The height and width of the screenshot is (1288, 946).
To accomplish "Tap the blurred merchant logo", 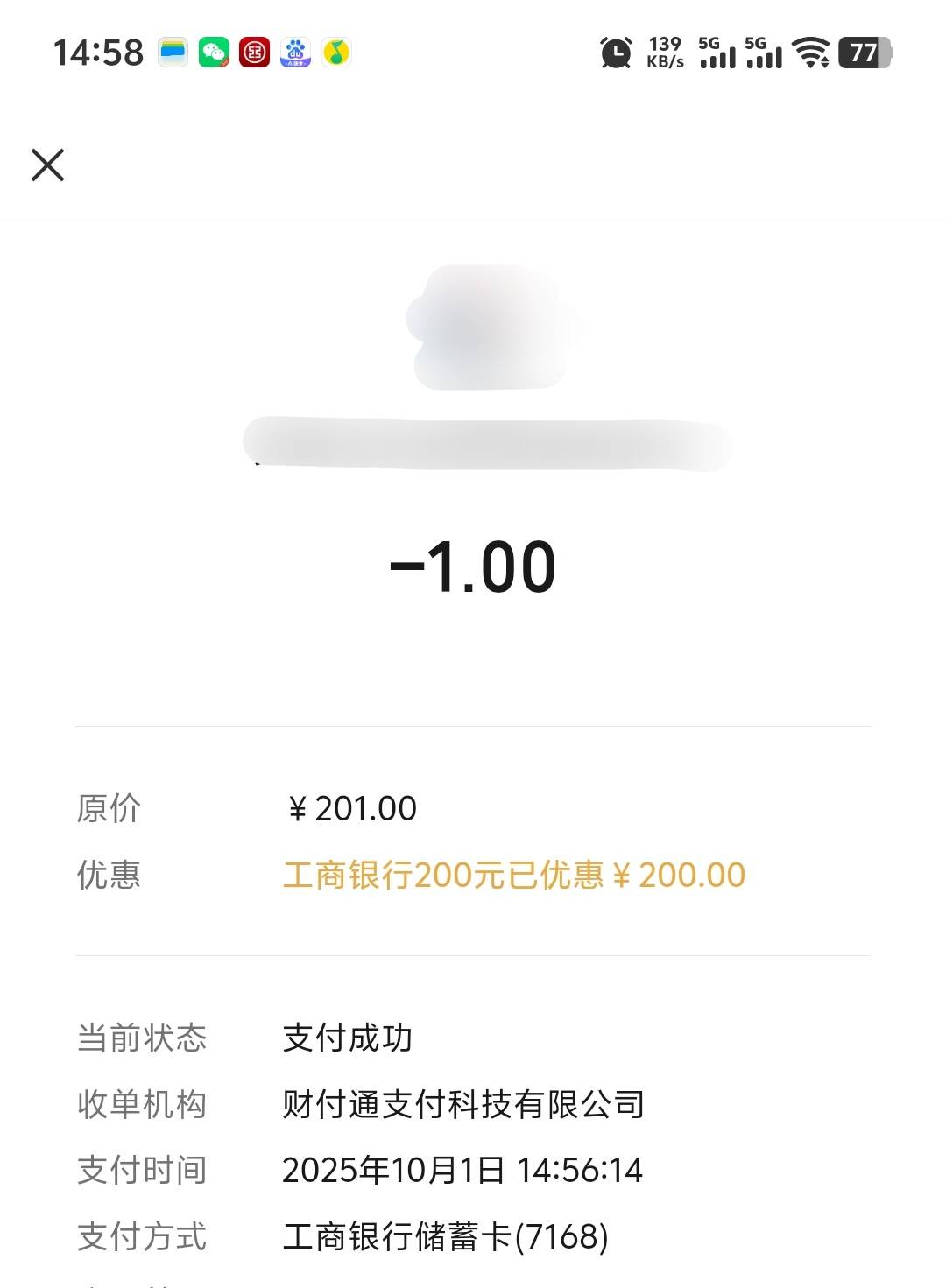I will 491,327.
